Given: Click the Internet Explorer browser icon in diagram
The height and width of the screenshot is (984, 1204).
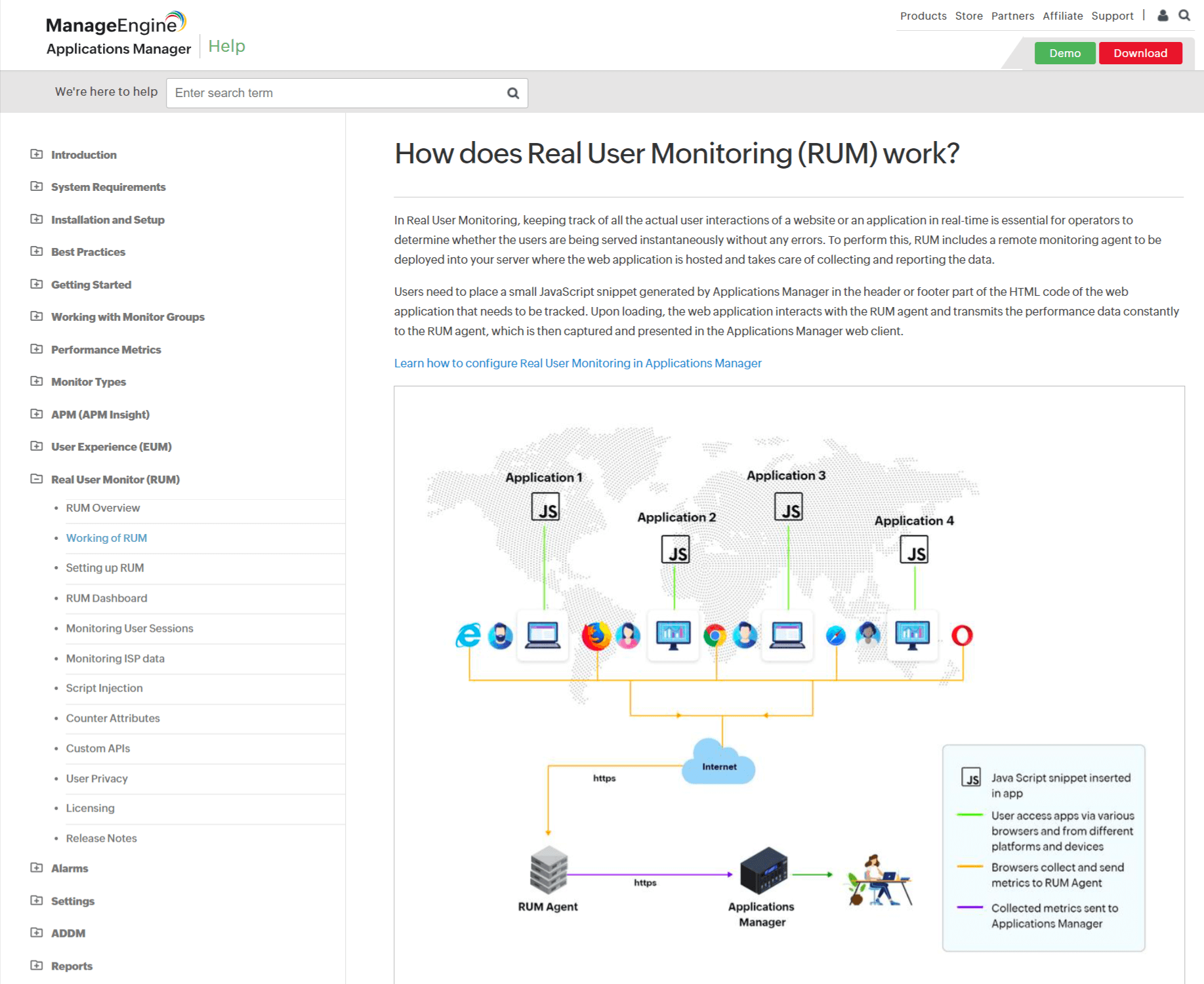Looking at the screenshot, I should tap(468, 635).
